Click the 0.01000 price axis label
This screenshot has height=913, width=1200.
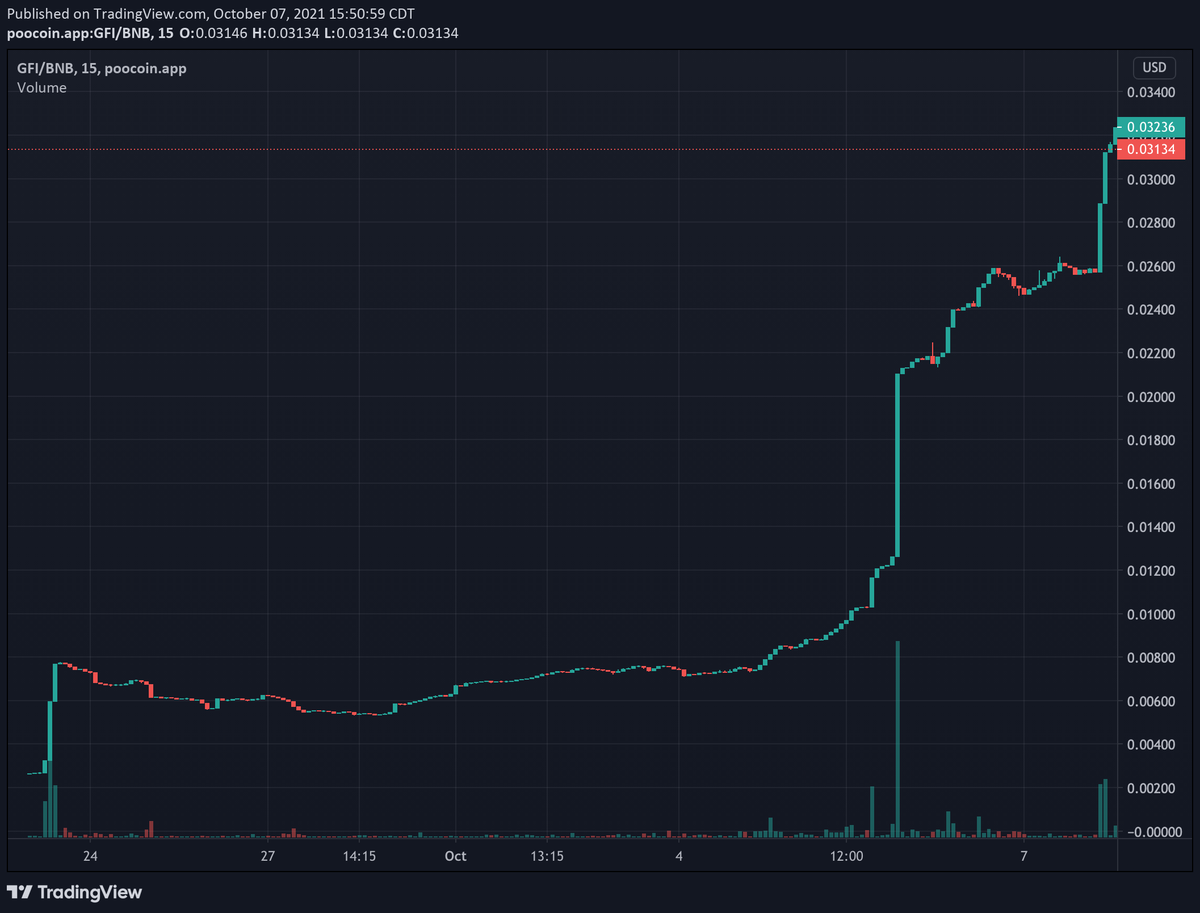(1150, 615)
